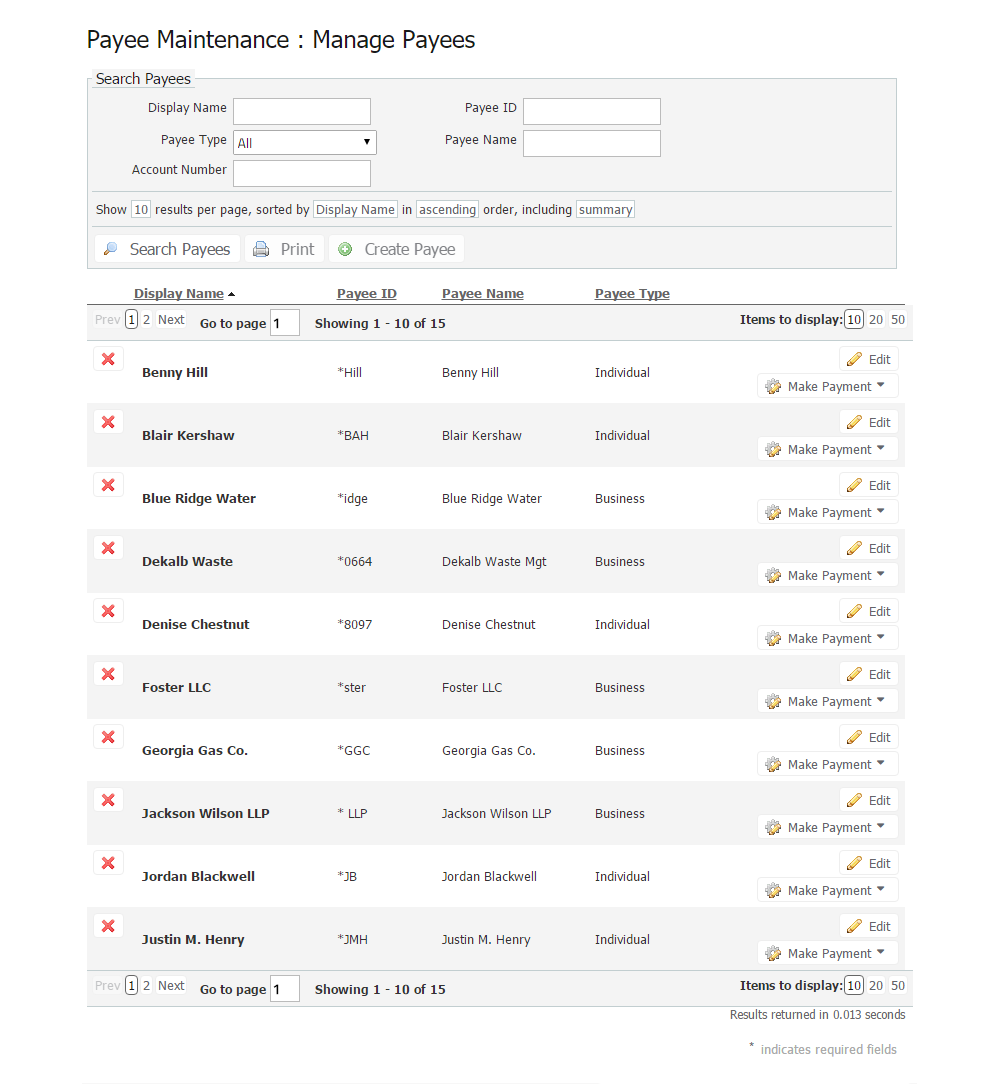Expand Make Payment menu for Georgia Gas Co.

tap(827, 764)
